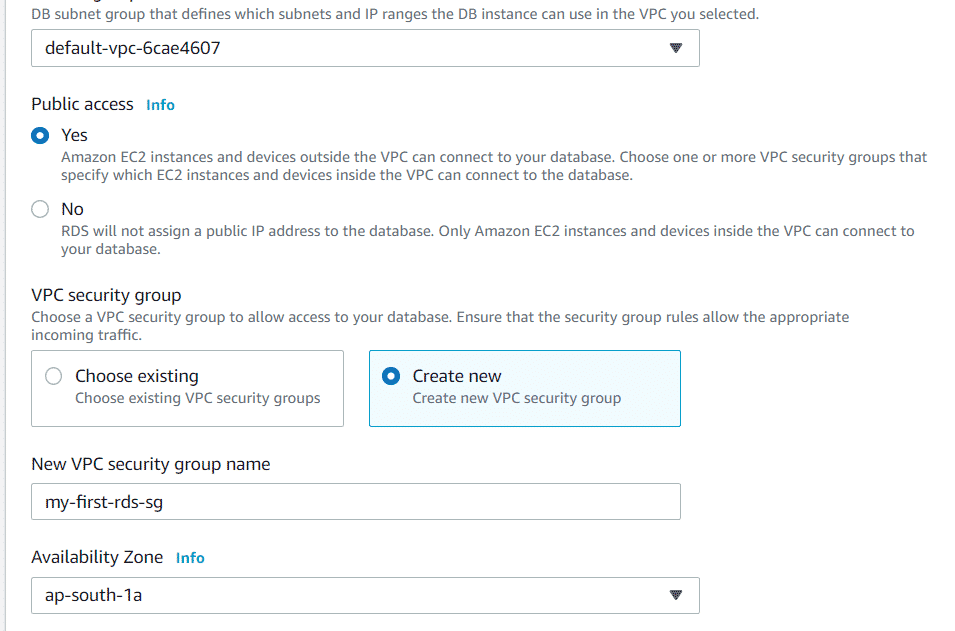Click the Choose existing title text
This screenshot has width=955, height=631.
137,376
